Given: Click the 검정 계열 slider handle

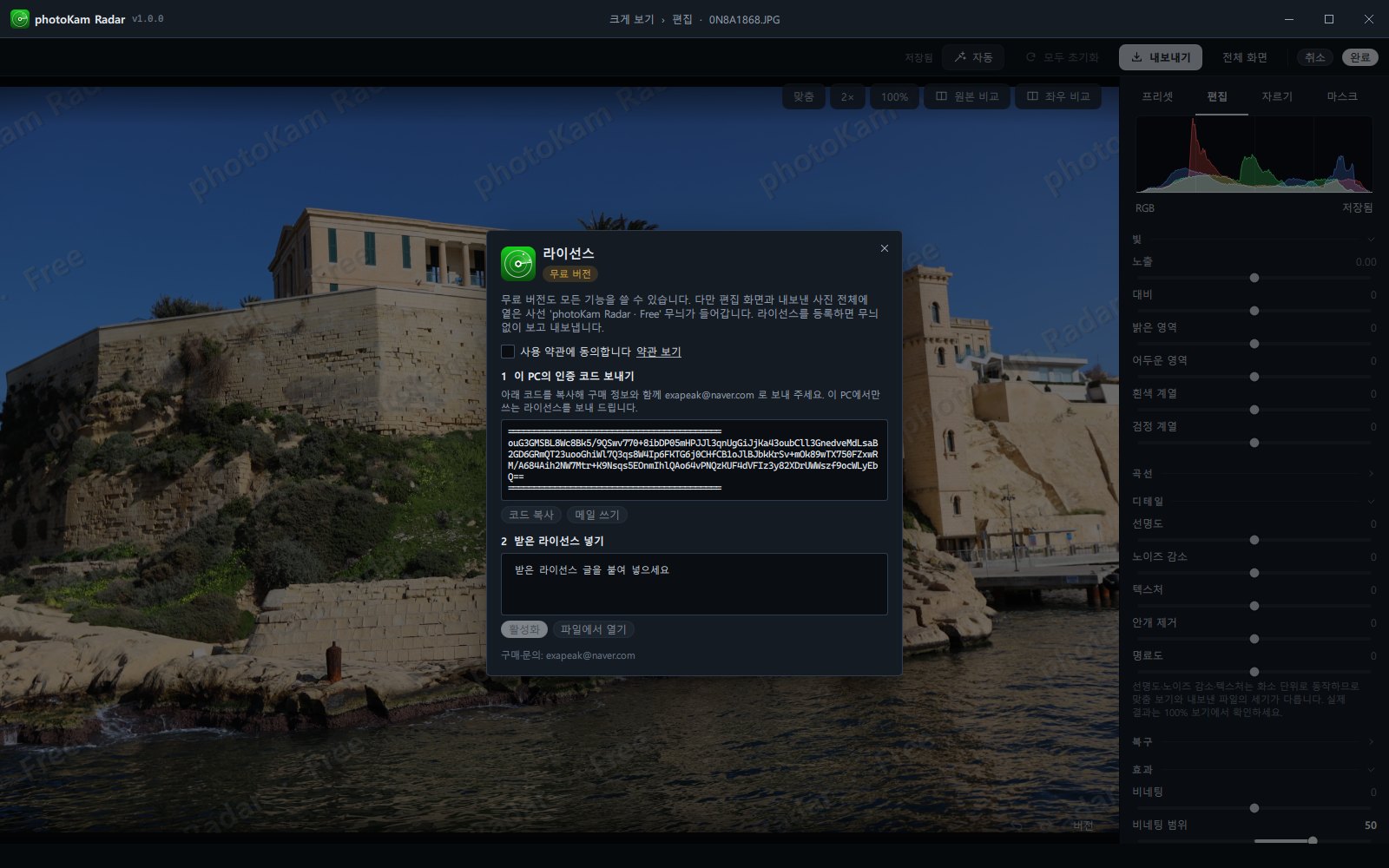Looking at the screenshot, I should pos(1254,443).
